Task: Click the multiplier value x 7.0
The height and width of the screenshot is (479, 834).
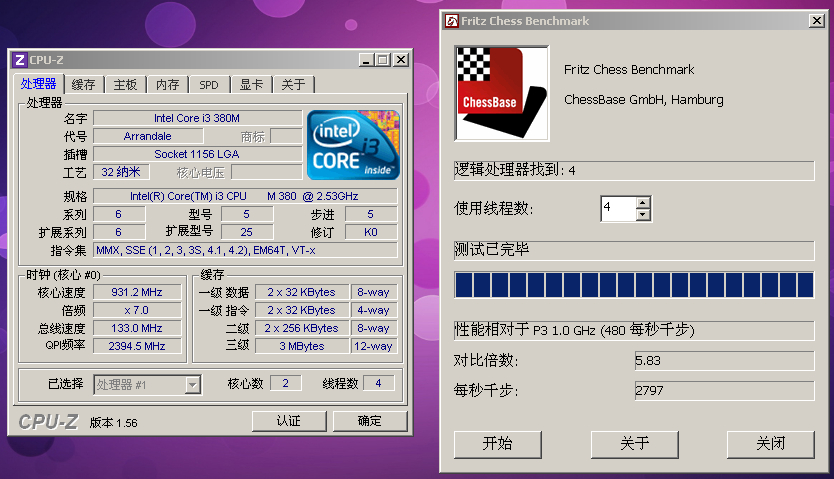Action: 137,310
